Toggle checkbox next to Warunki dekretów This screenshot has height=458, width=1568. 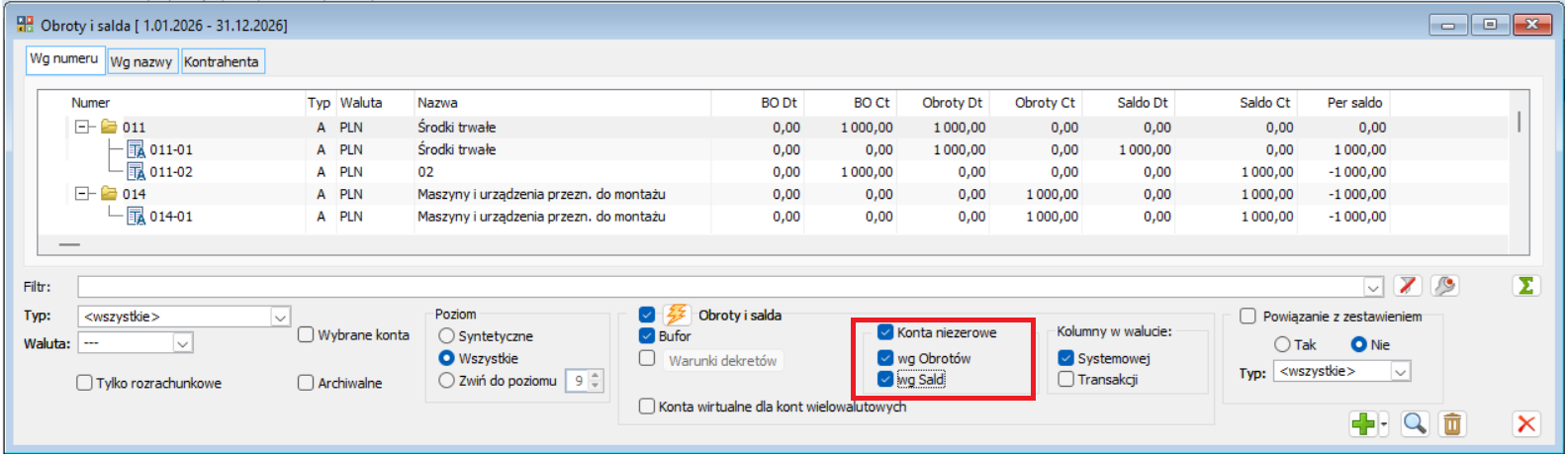click(x=647, y=359)
